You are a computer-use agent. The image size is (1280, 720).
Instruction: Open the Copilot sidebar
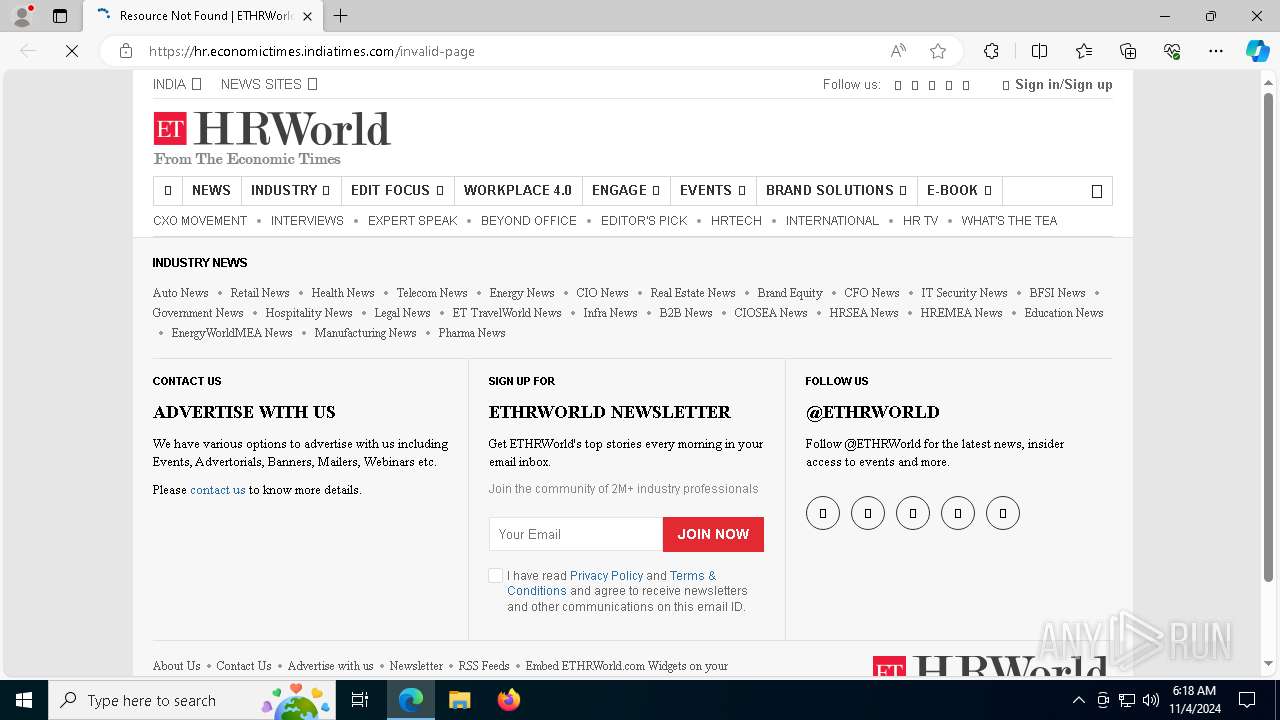(x=1258, y=51)
